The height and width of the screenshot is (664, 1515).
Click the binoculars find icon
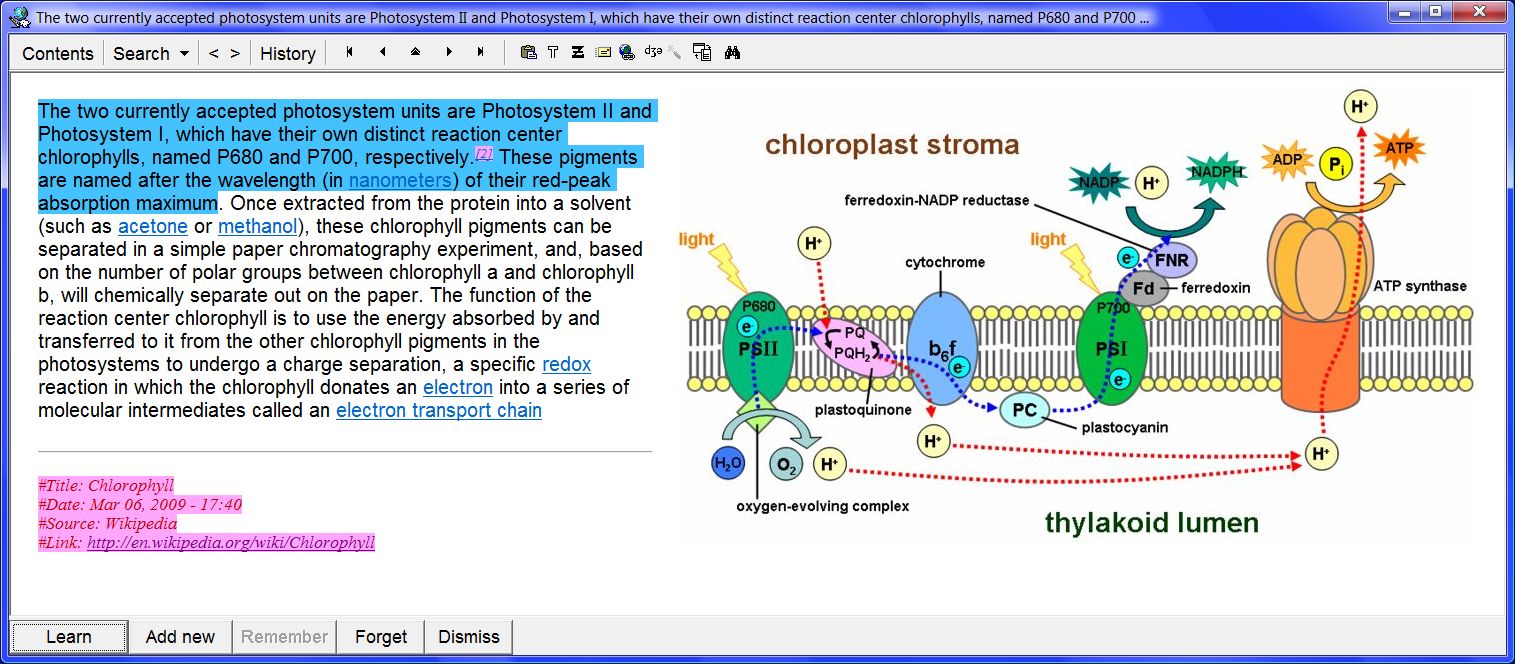[x=732, y=53]
